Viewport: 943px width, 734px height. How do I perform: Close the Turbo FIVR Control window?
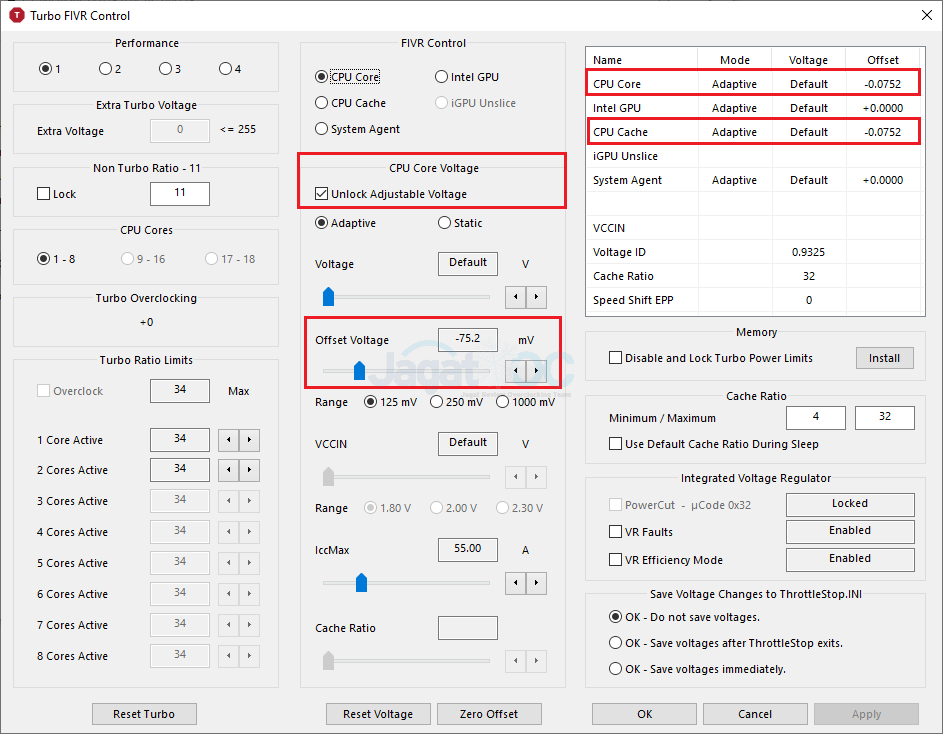pyautogui.click(x=927, y=15)
